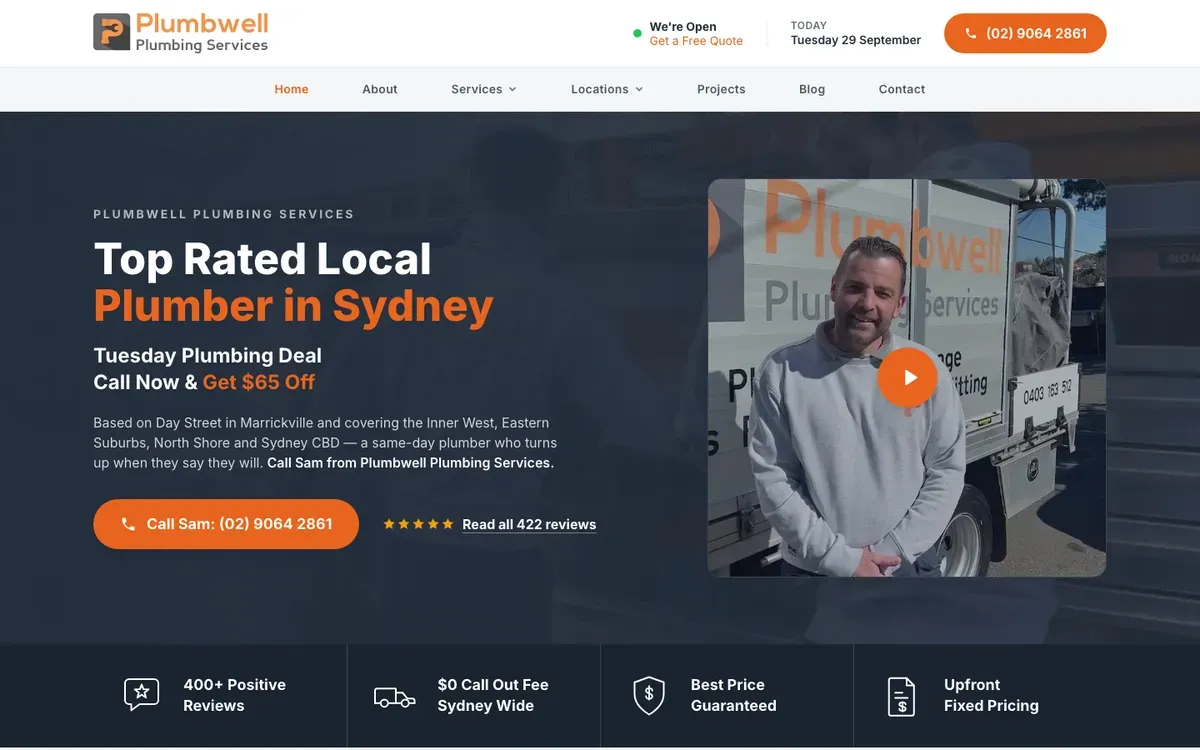Open the About page
The width and height of the screenshot is (1200, 750).
[x=380, y=89]
